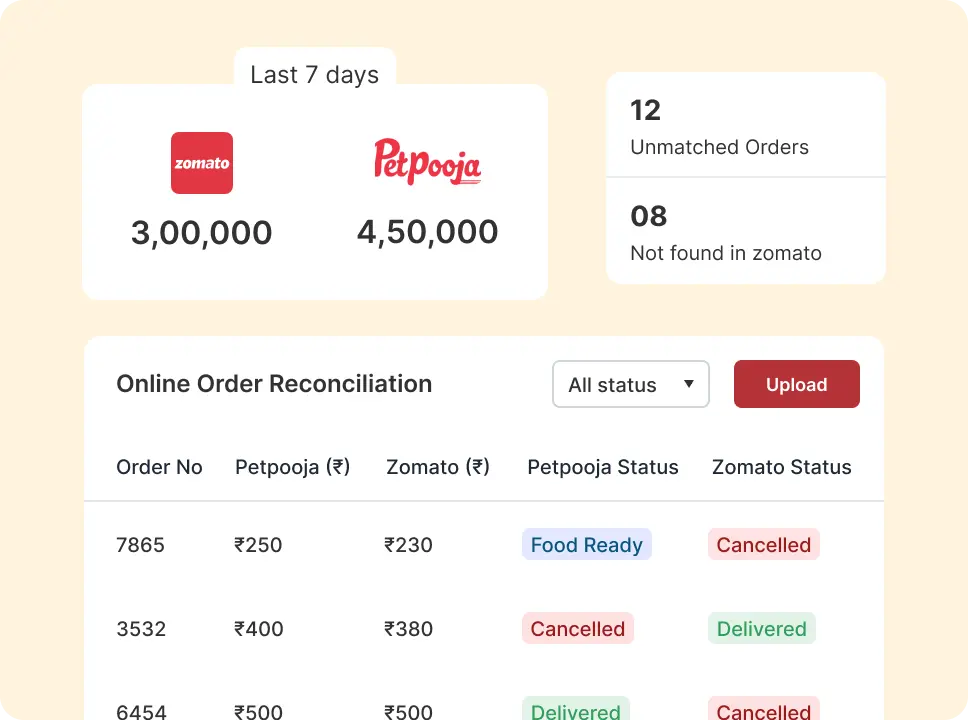Select the Zomato Status column header
Screen dimensions: 968x720
[781, 467]
